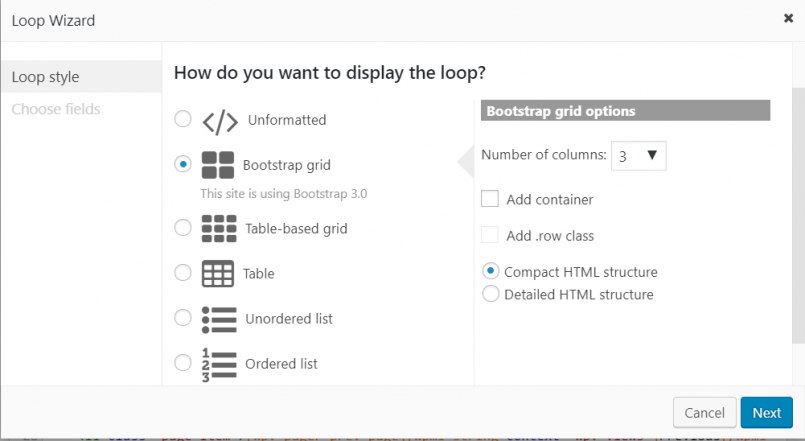This screenshot has height=441, width=805.
Task: Click the Bootstrap grid four-square icon
Action: (218, 165)
